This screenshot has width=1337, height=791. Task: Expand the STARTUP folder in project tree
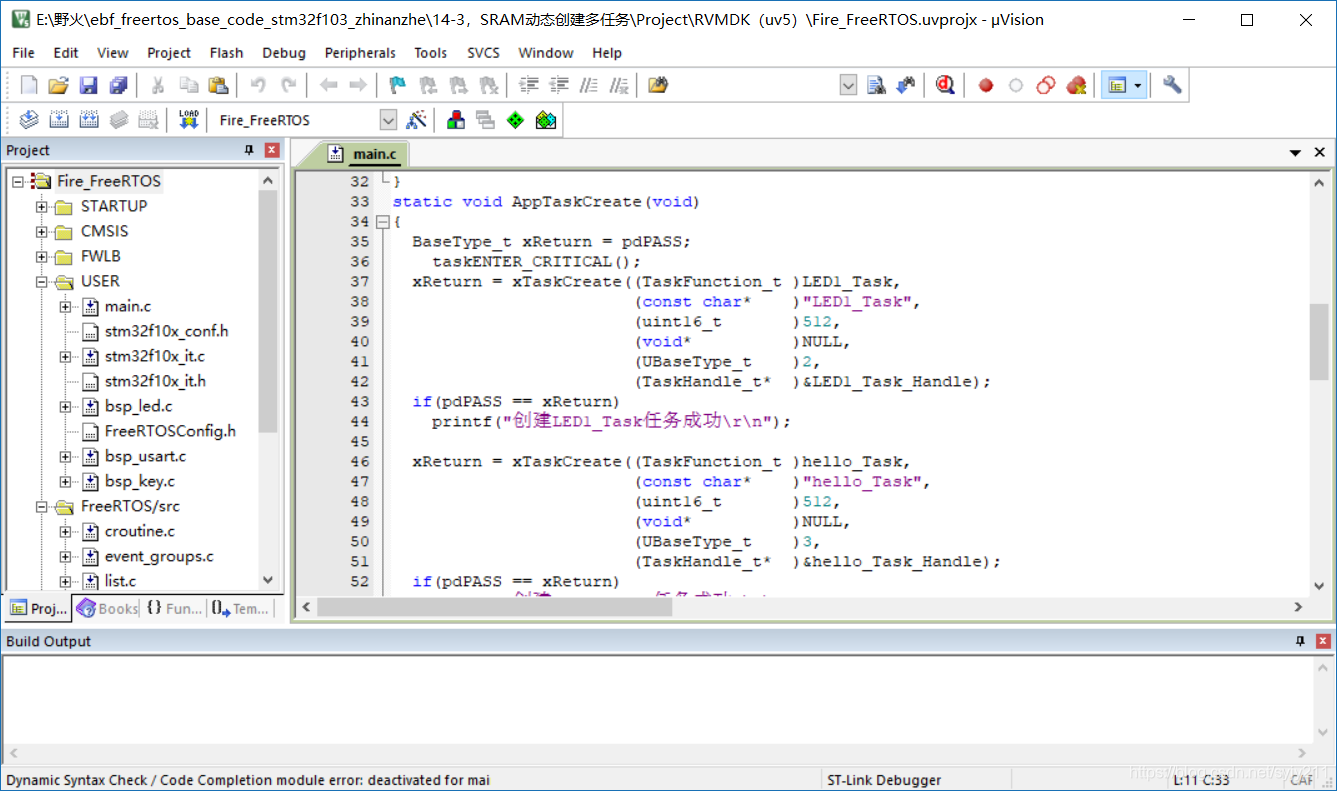click(42, 207)
